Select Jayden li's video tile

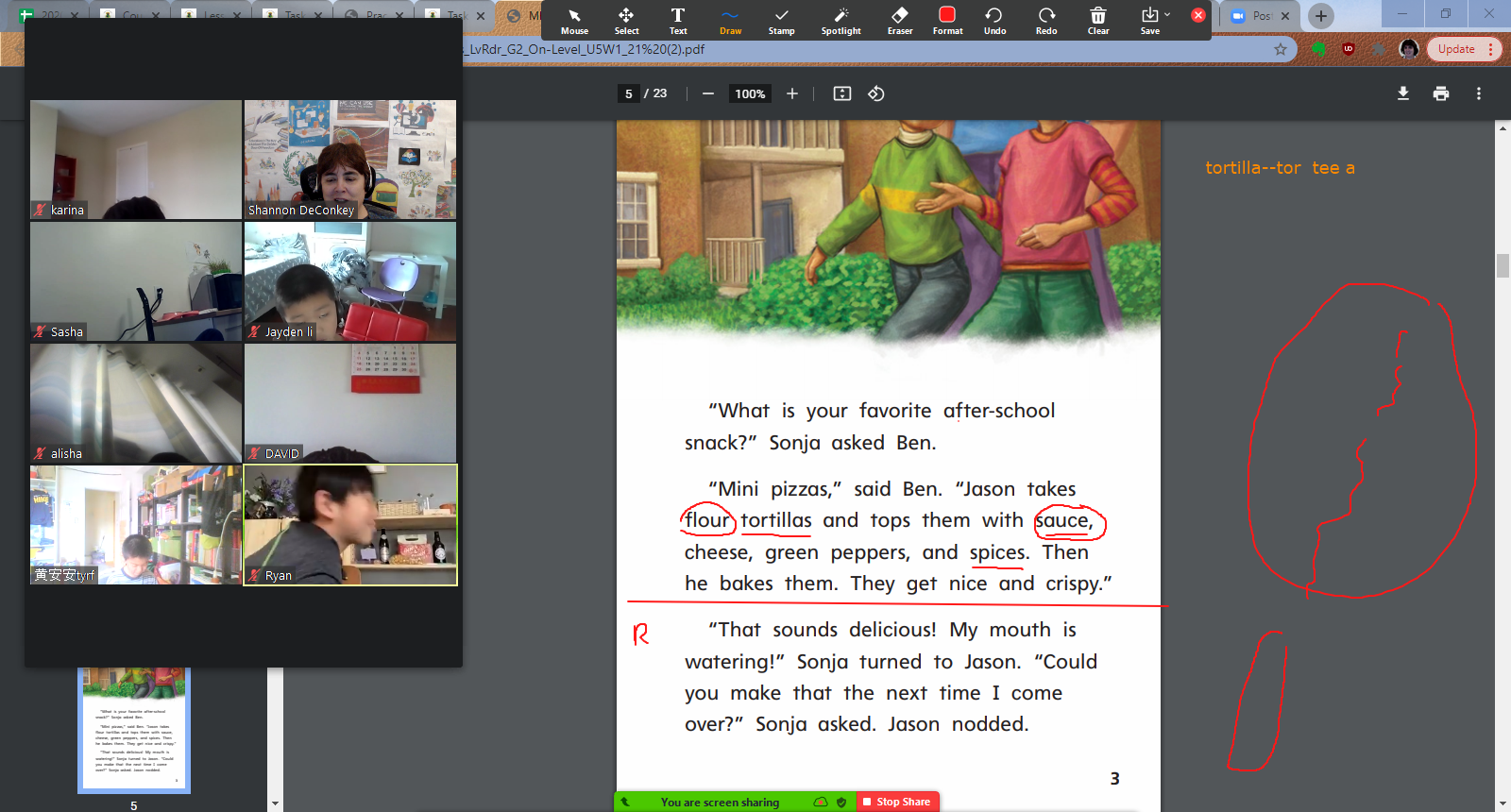pyautogui.click(x=350, y=281)
